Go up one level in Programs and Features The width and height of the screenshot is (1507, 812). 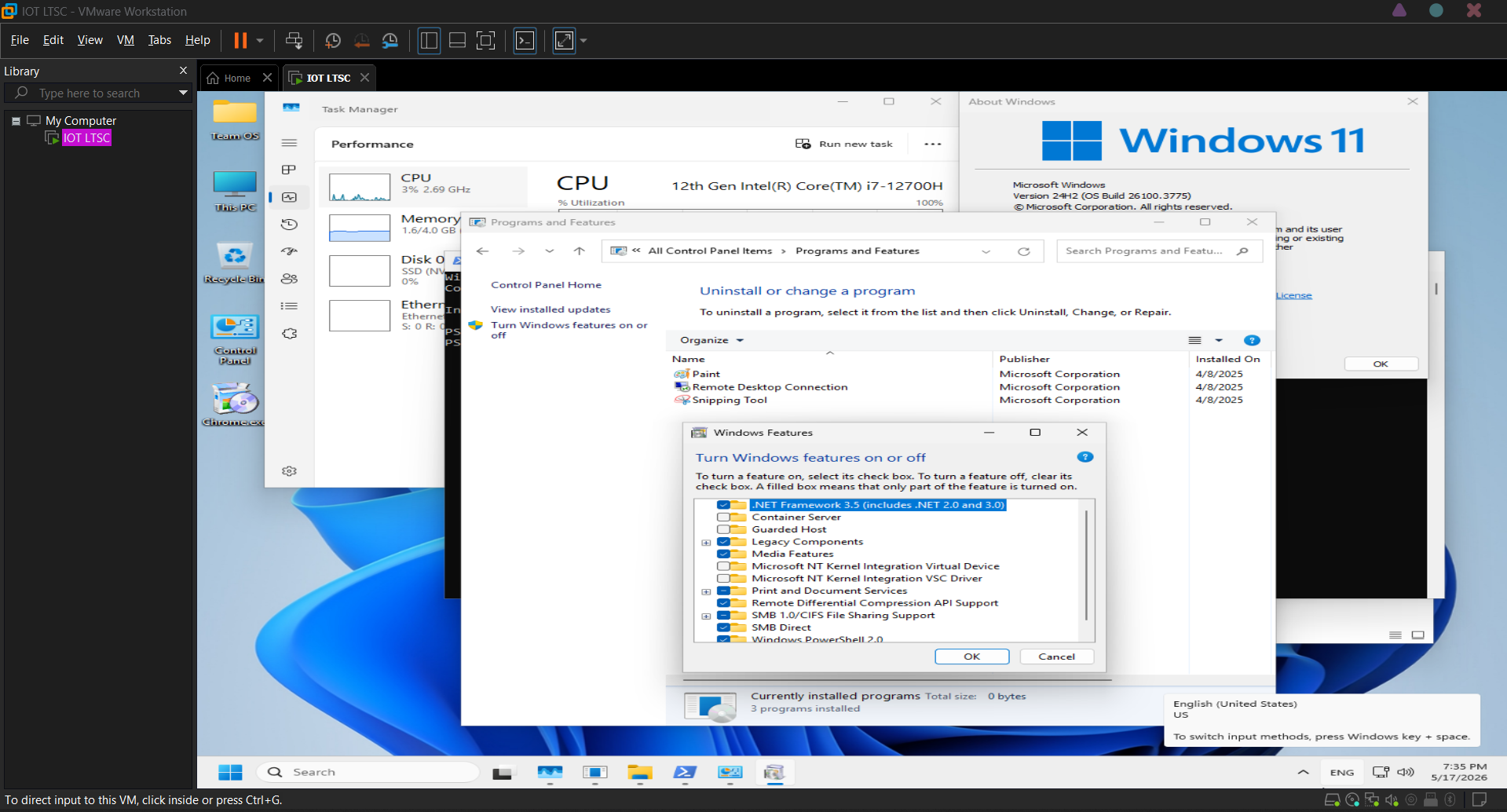pos(579,251)
